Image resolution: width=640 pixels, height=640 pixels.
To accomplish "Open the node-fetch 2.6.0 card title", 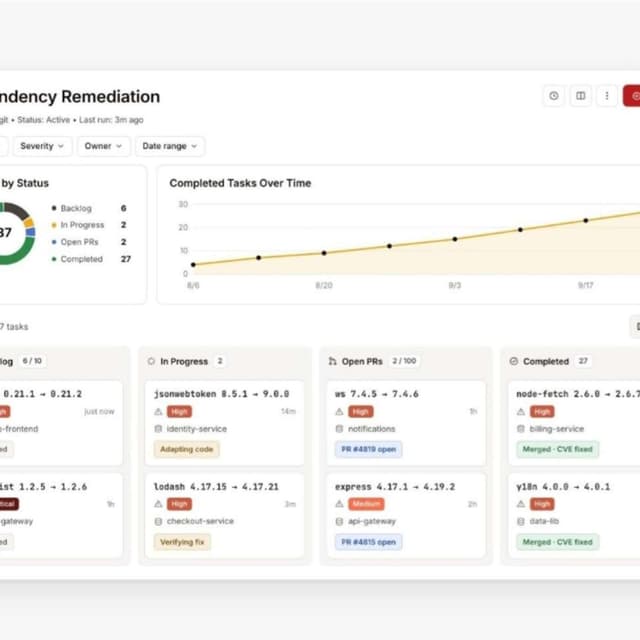I will point(578,394).
